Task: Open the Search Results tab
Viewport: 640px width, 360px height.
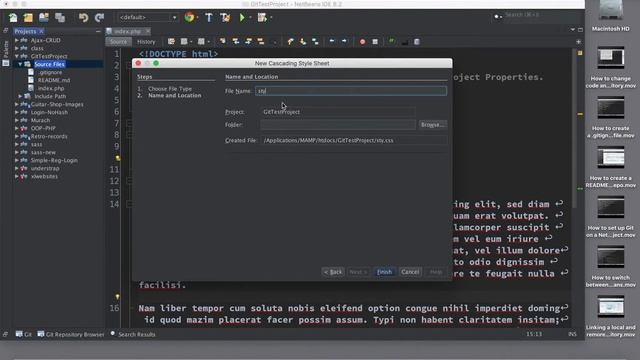Action: pos(133,334)
